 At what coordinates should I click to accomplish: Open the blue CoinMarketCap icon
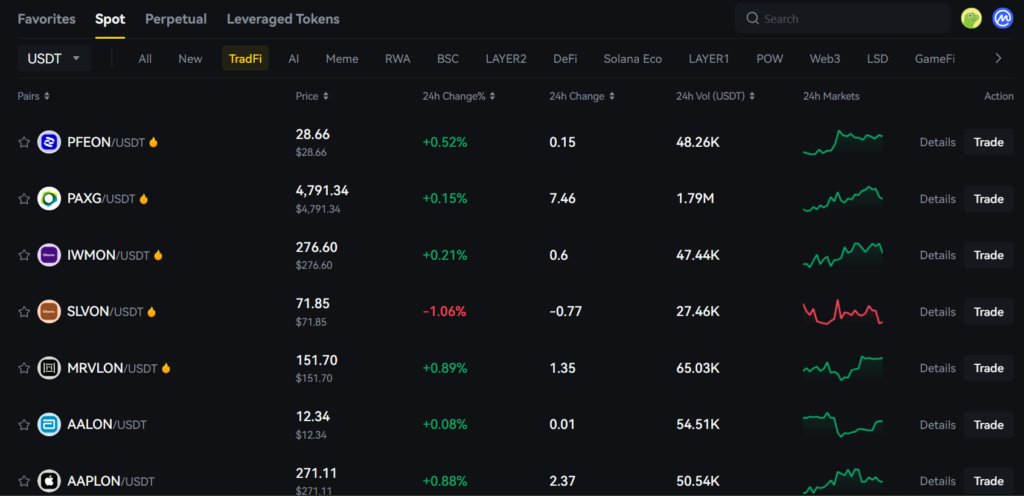(1002, 18)
